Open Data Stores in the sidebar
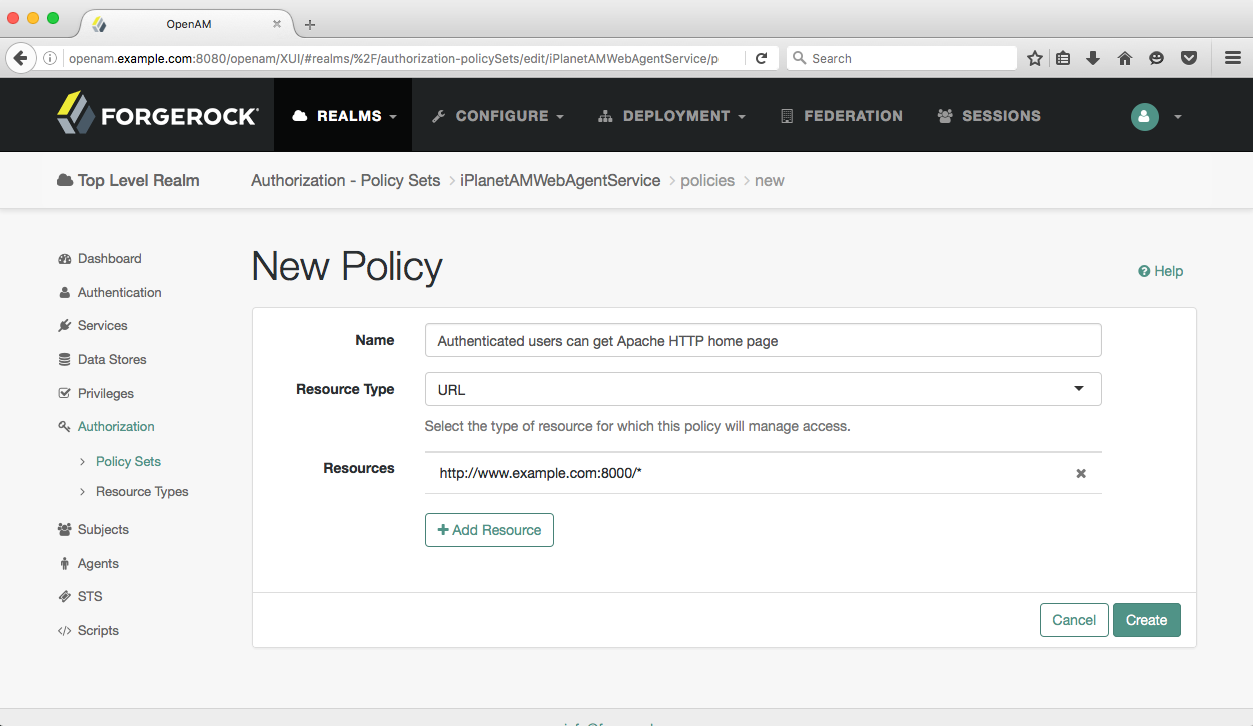 click(x=102, y=359)
